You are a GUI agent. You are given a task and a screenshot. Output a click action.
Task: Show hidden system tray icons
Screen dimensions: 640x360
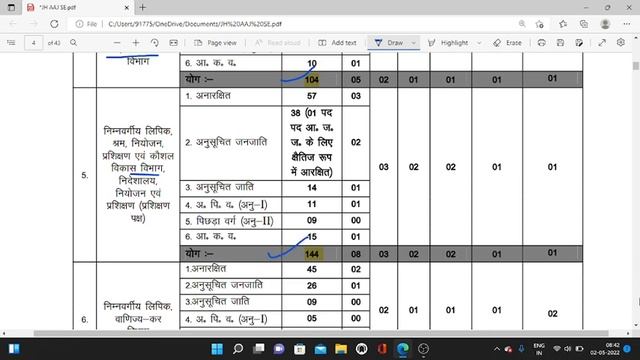tap(497, 349)
